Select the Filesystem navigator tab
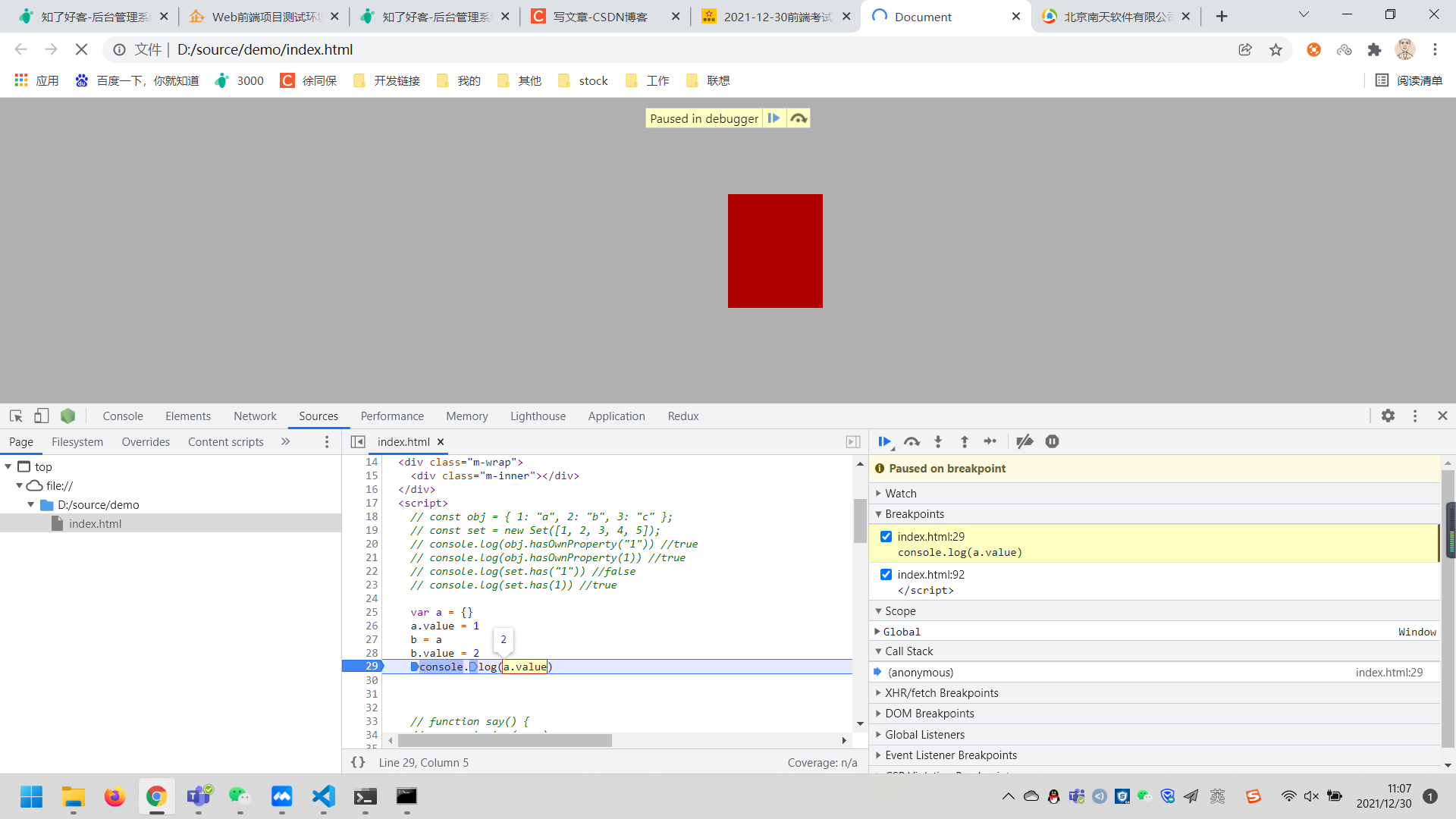Viewport: 1456px width, 819px height. point(77,441)
